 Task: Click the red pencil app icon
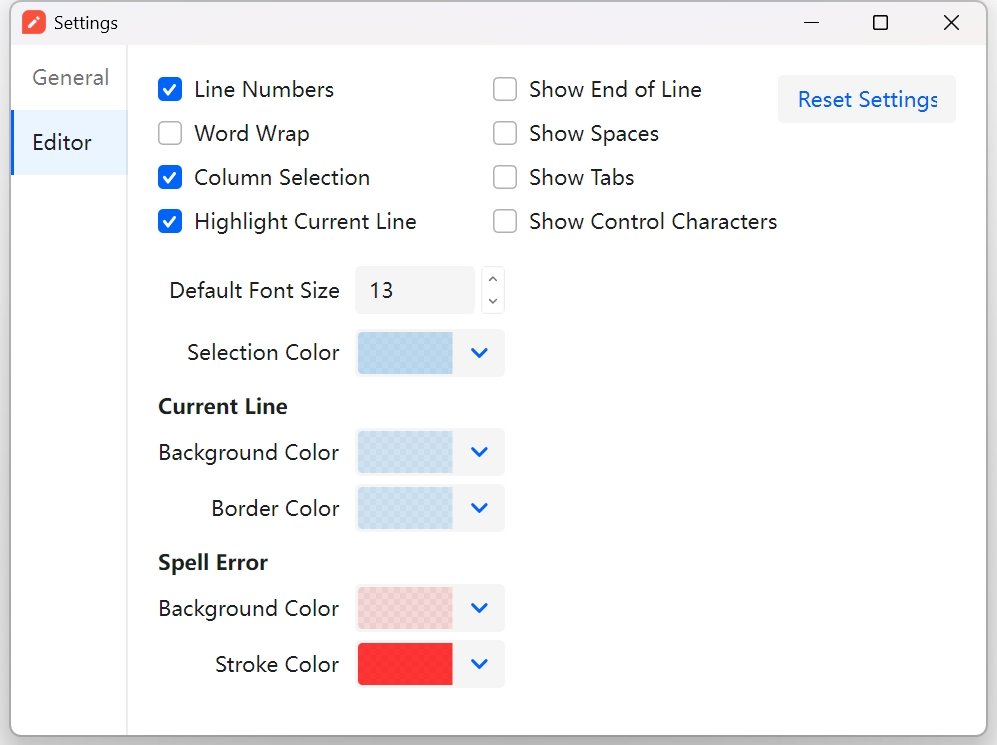click(34, 23)
